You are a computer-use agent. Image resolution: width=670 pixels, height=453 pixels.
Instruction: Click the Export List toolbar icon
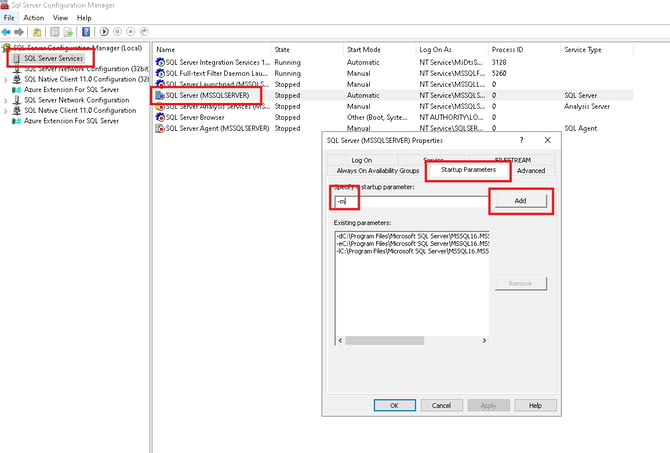(68, 32)
